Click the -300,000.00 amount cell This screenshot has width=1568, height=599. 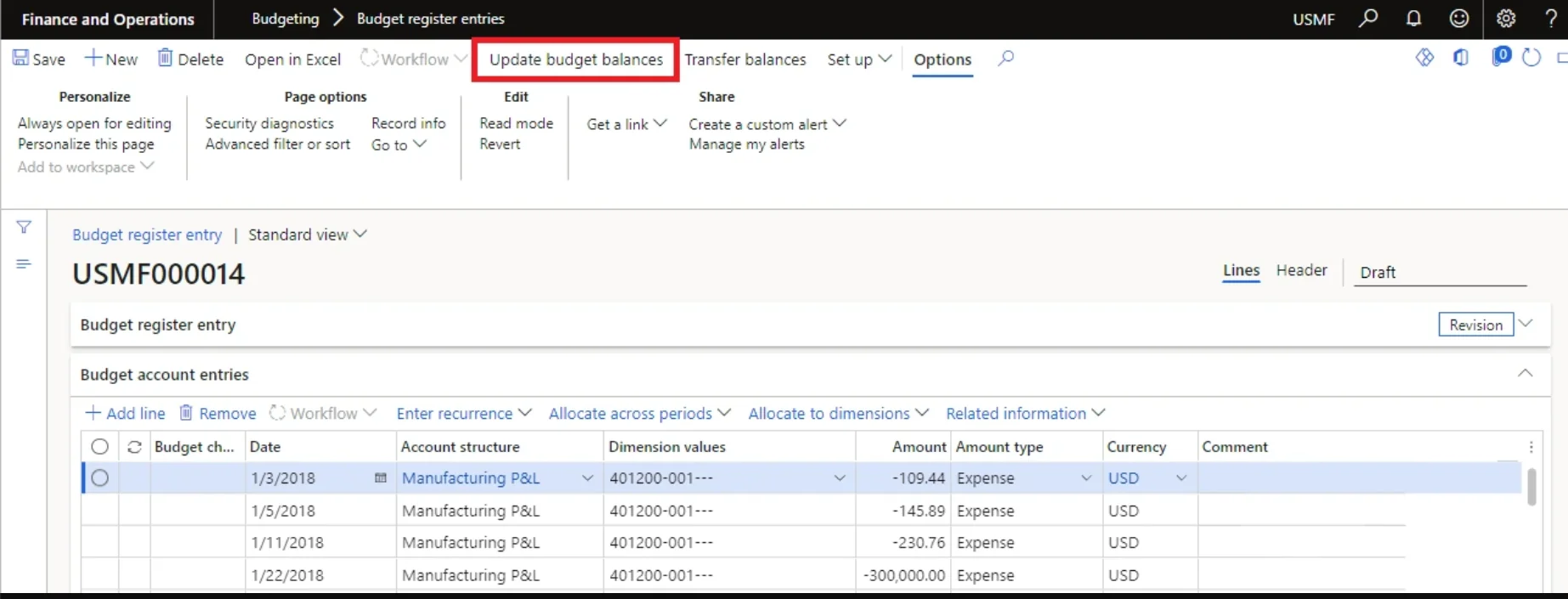tap(903, 575)
